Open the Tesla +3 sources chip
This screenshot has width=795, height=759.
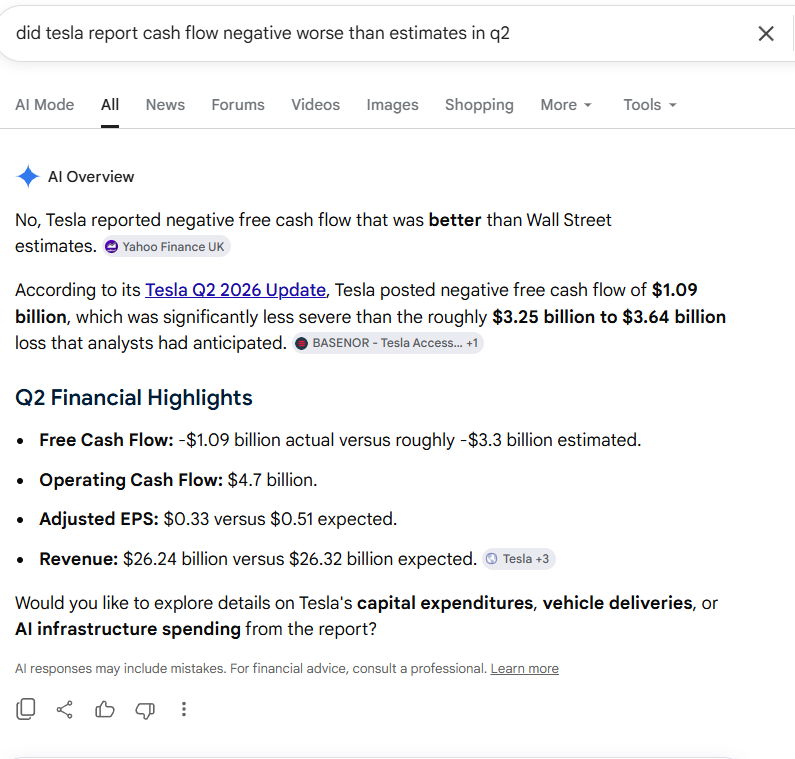[519, 559]
